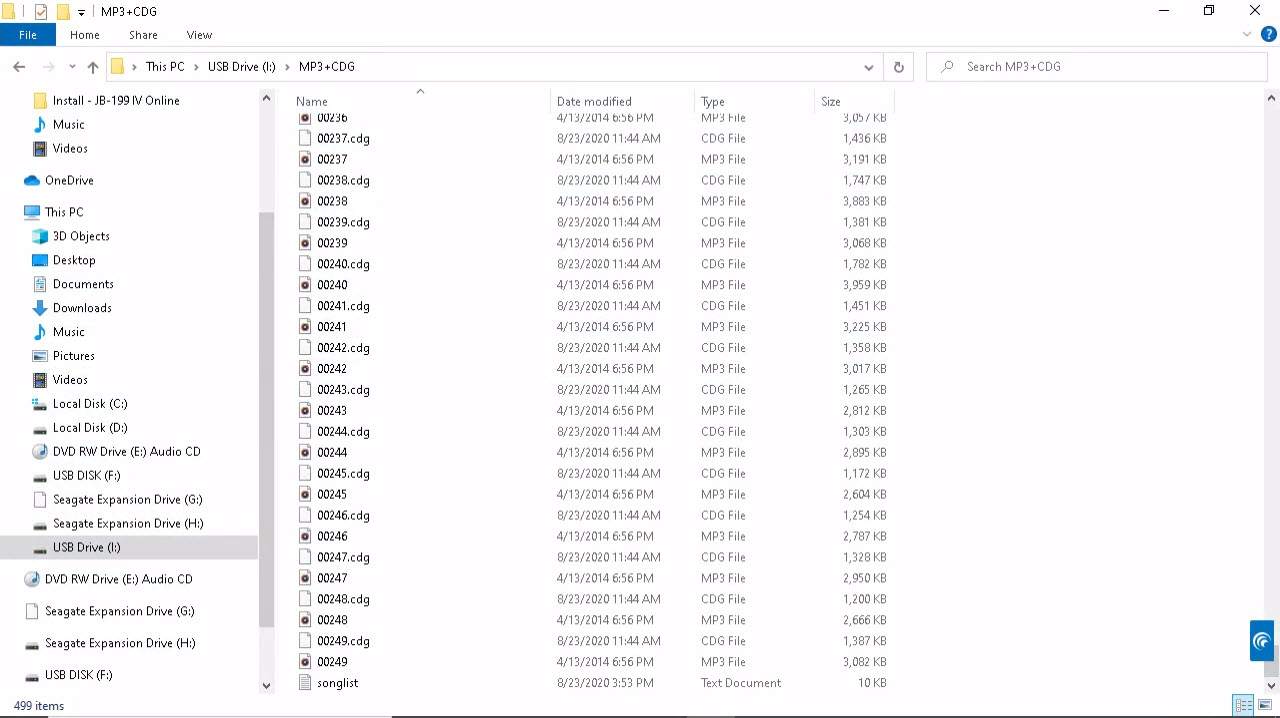The height and width of the screenshot is (718, 1280).
Task: Expand the address bar history dropdown
Action: coord(868,67)
